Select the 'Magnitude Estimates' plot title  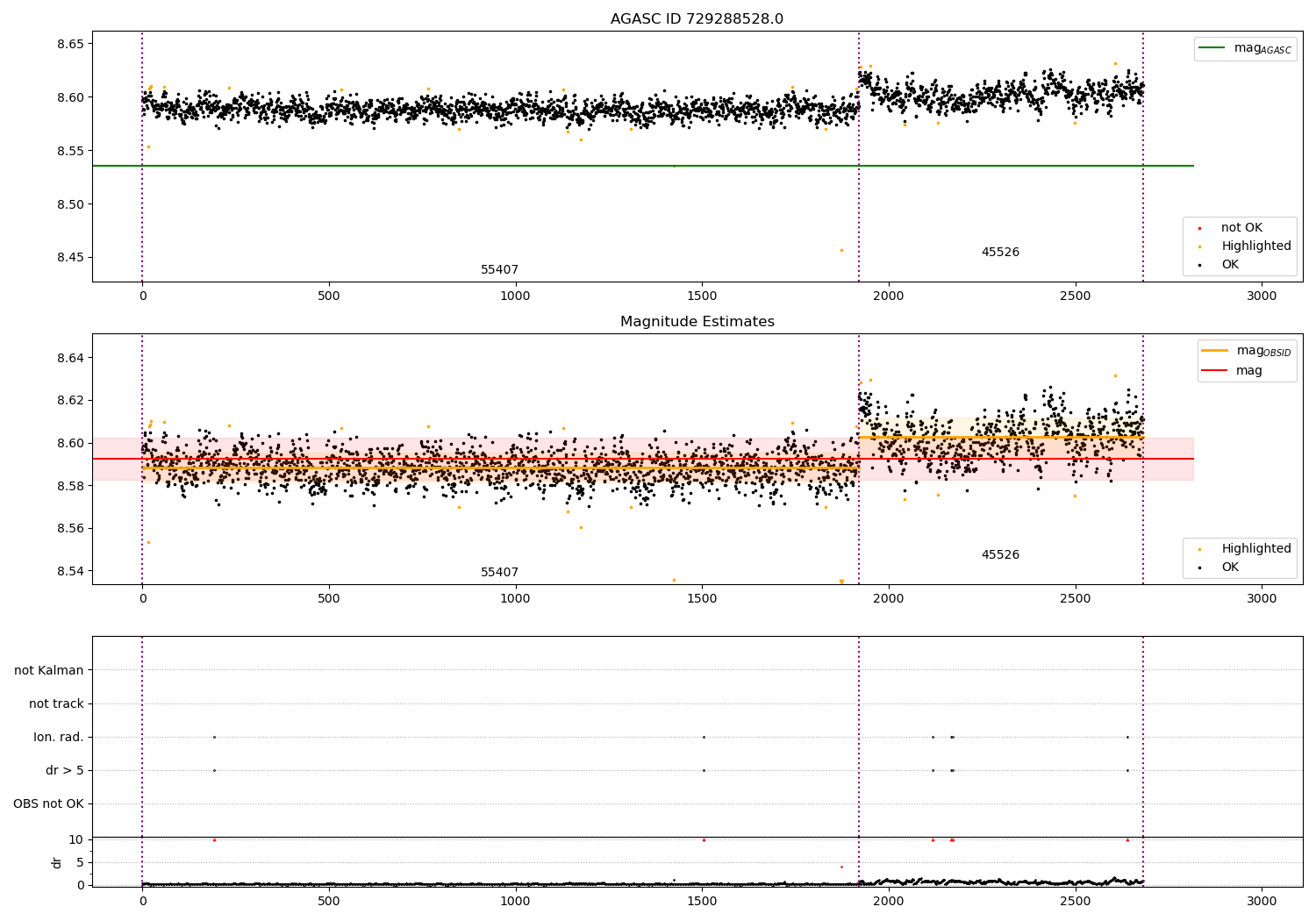click(697, 322)
